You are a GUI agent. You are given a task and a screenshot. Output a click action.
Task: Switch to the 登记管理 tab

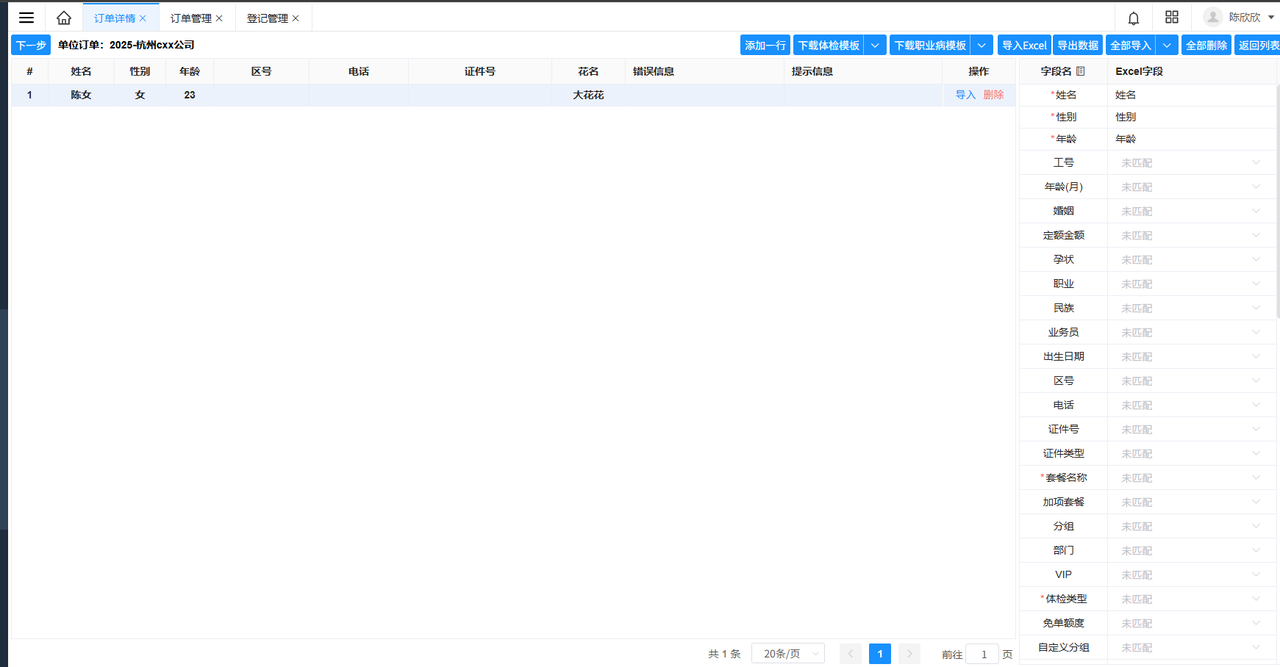click(x=267, y=19)
